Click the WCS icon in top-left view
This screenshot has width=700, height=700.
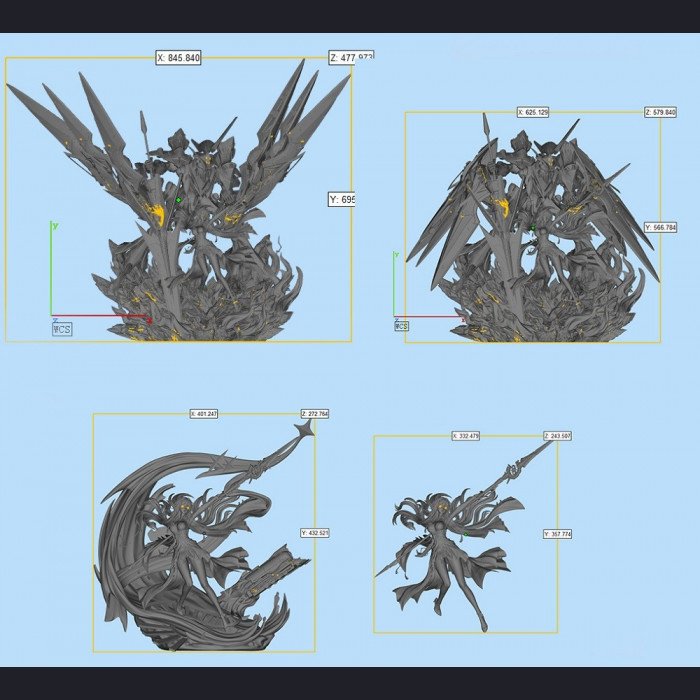(62, 329)
